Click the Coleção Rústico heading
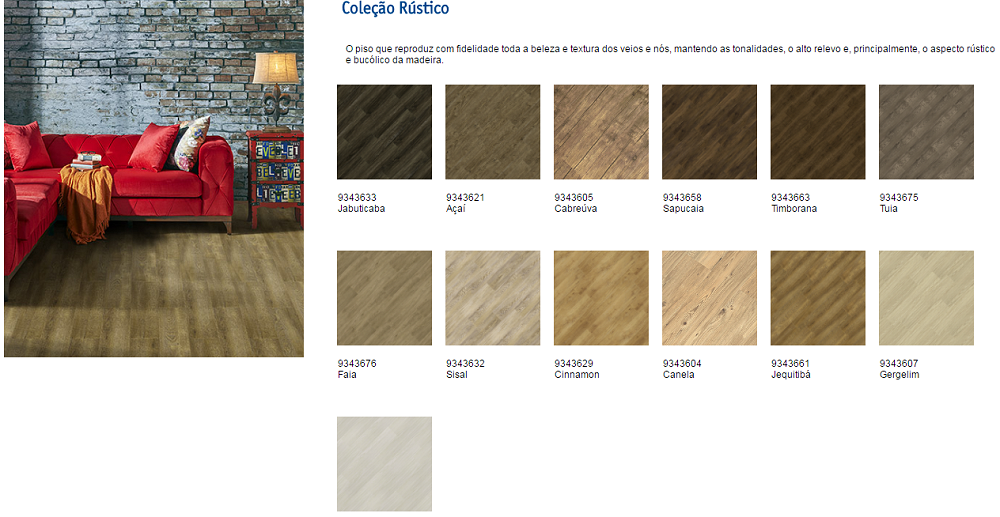 tap(395, 9)
